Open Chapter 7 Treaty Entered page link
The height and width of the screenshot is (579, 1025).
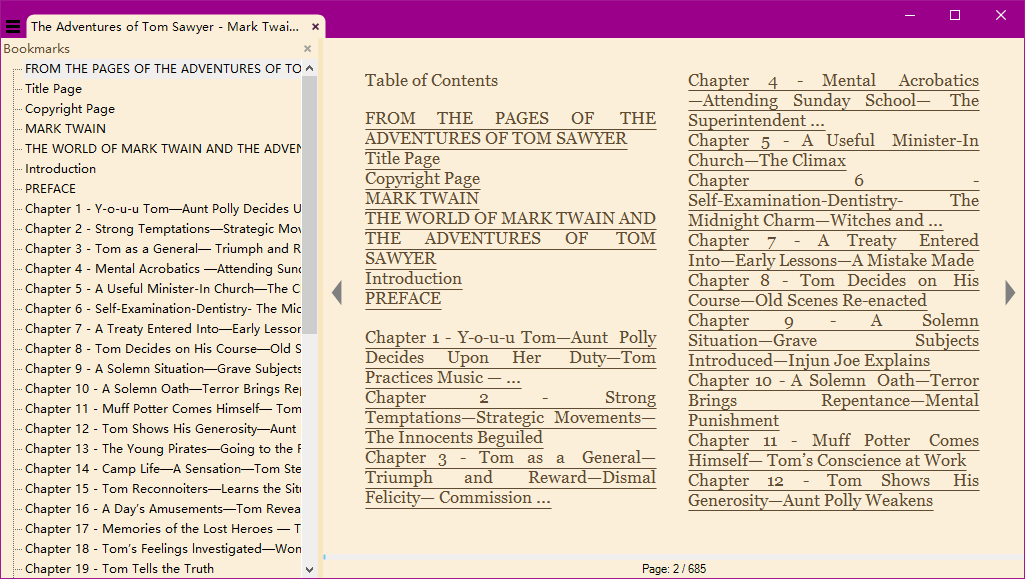tap(833, 250)
